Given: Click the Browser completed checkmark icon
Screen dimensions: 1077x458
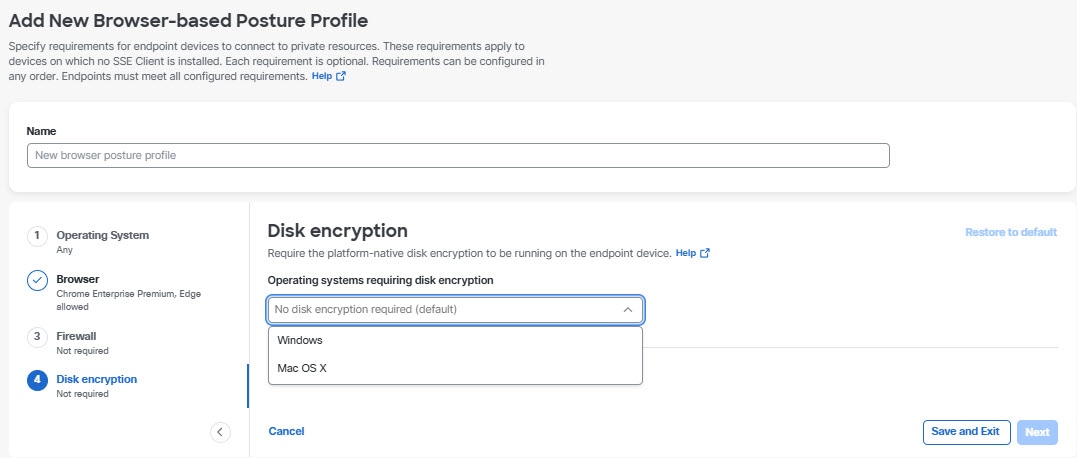Looking at the screenshot, I should (x=37, y=280).
